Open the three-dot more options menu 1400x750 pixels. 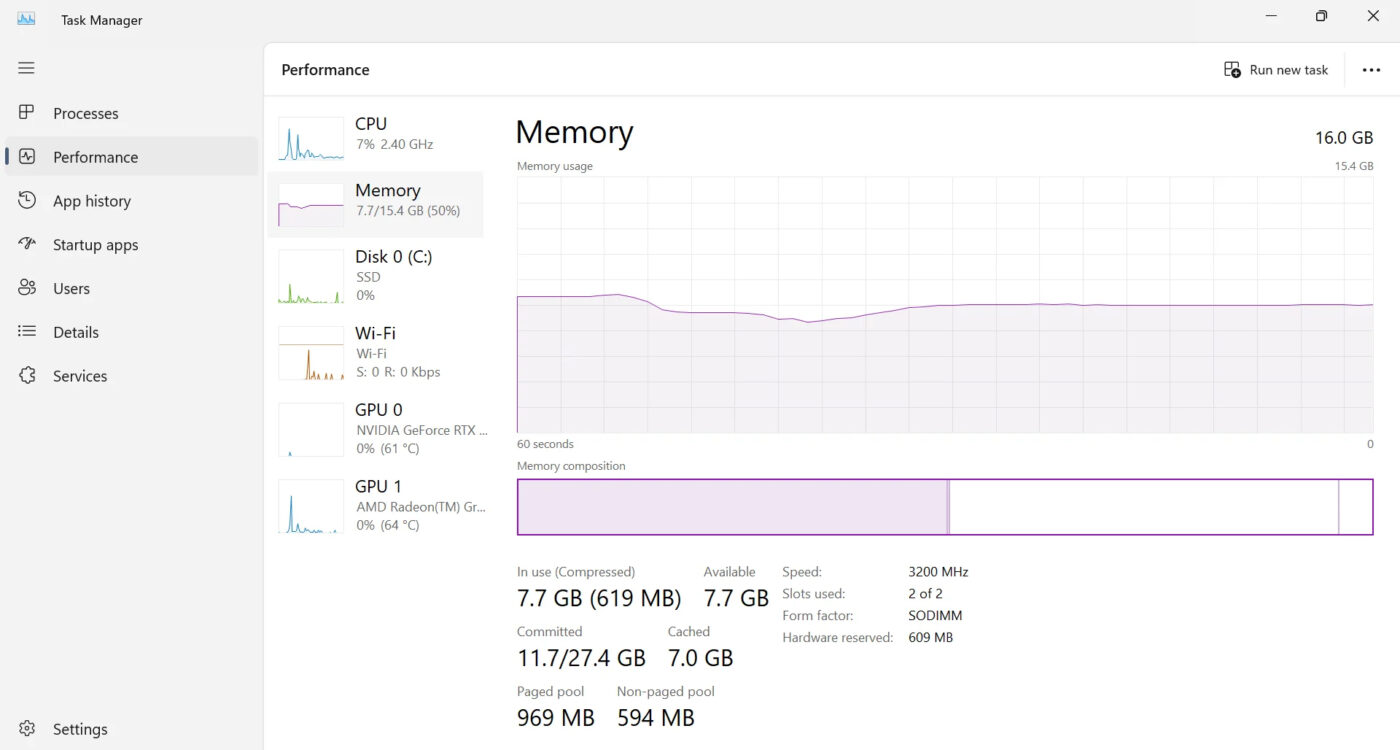tap(1371, 70)
